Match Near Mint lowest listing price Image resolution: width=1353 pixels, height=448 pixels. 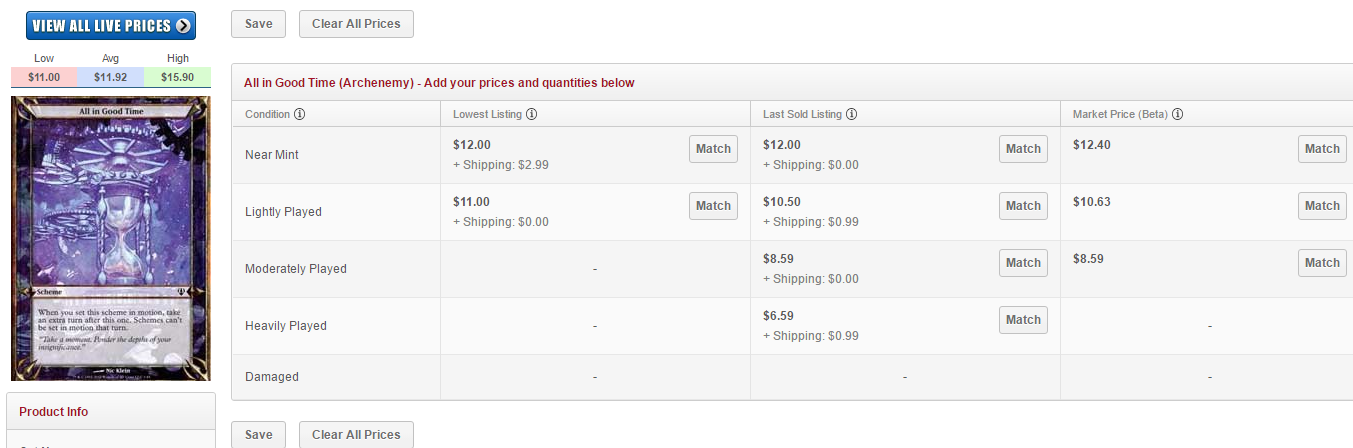pos(713,149)
